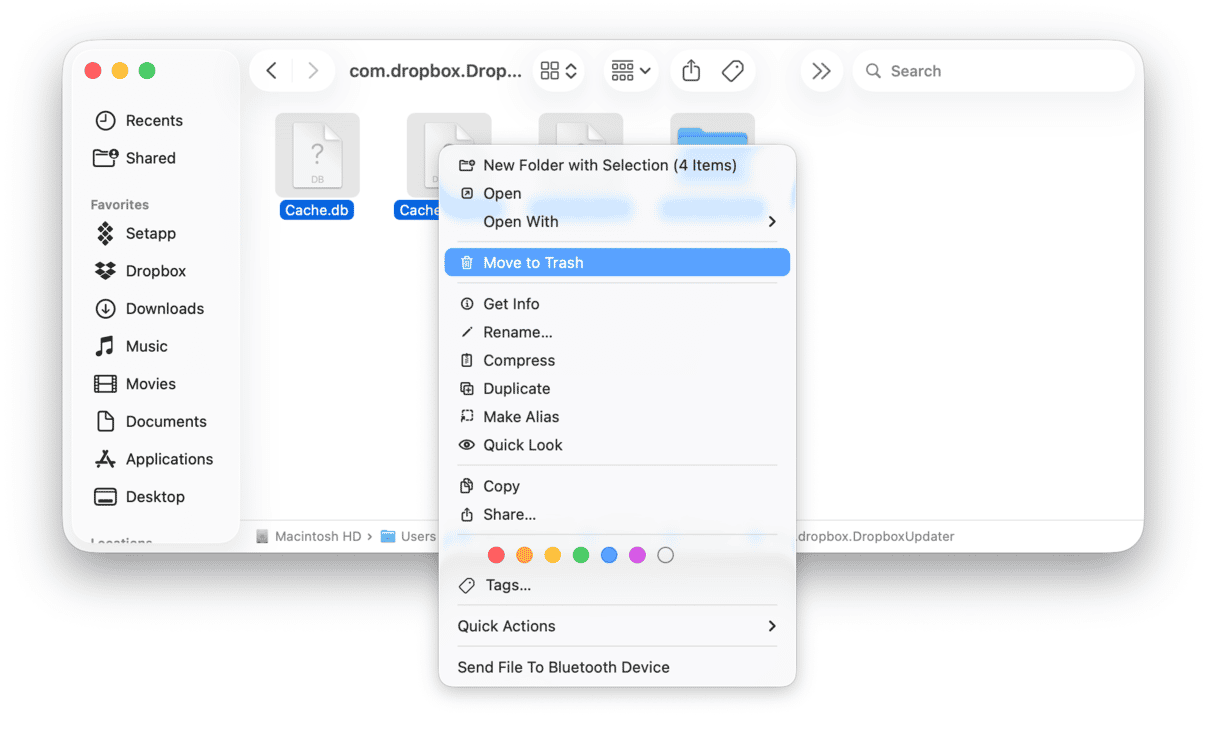Expand the icon view switcher dropdown
The image size is (1216, 749).
(x=559, y=71)
